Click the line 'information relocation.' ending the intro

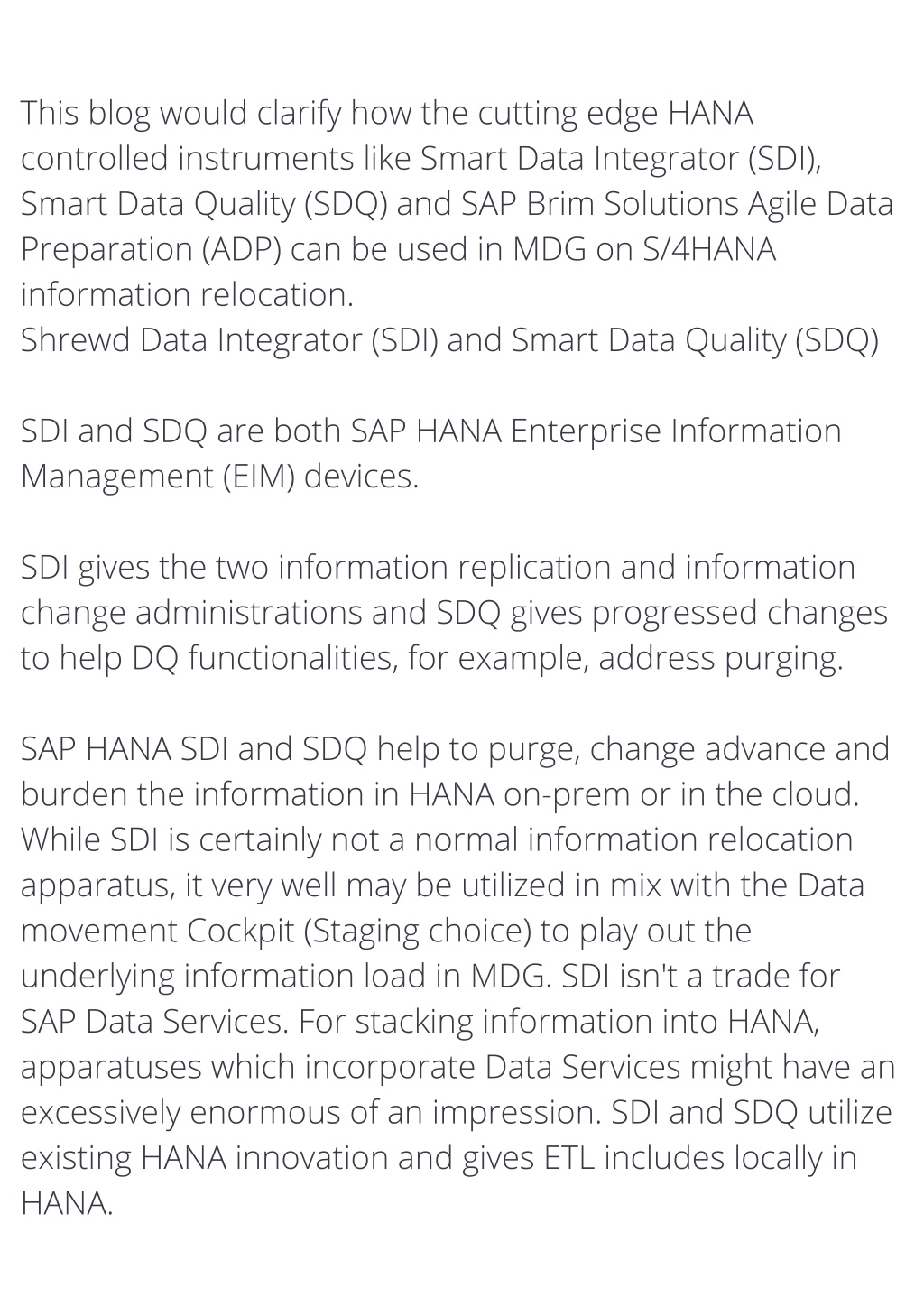[x=187, y=294]
